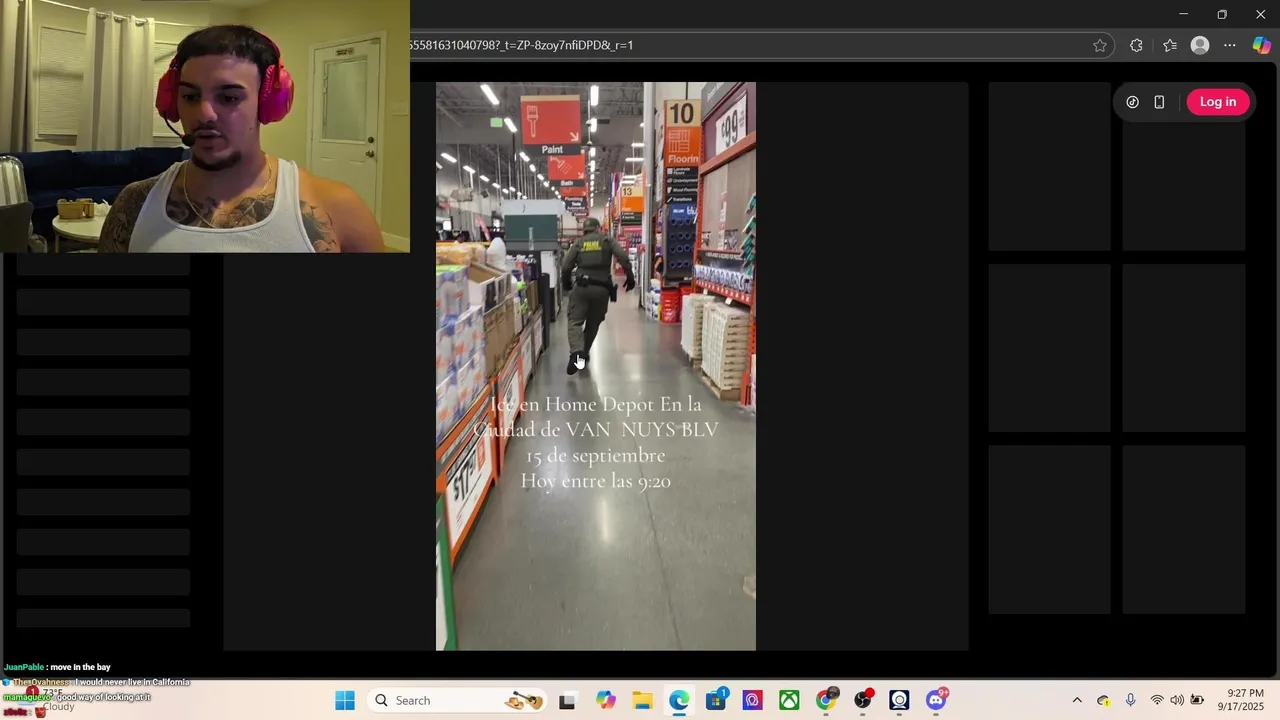Viewport: 1280px width, 720px height.
Task: Open the get-app phone icon
Action: (1159, 102)
